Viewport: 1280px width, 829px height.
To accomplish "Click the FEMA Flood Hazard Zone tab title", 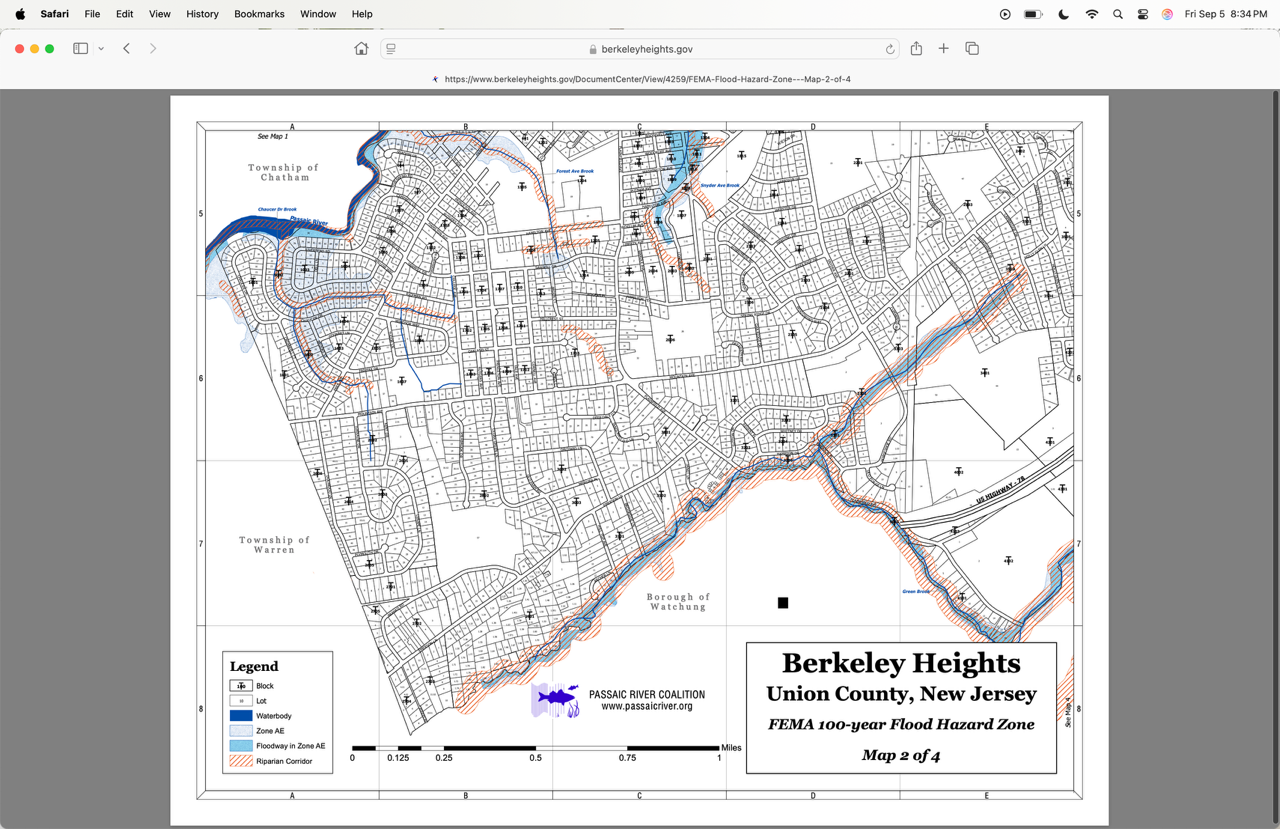I will (646, 79).
